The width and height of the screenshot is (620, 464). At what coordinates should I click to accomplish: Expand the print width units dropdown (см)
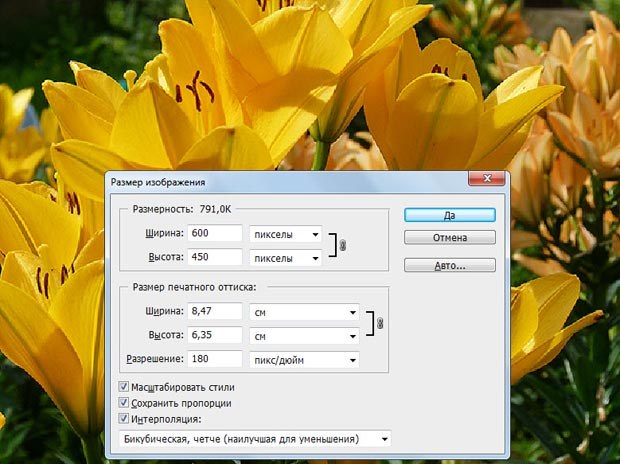coord(304,312)
